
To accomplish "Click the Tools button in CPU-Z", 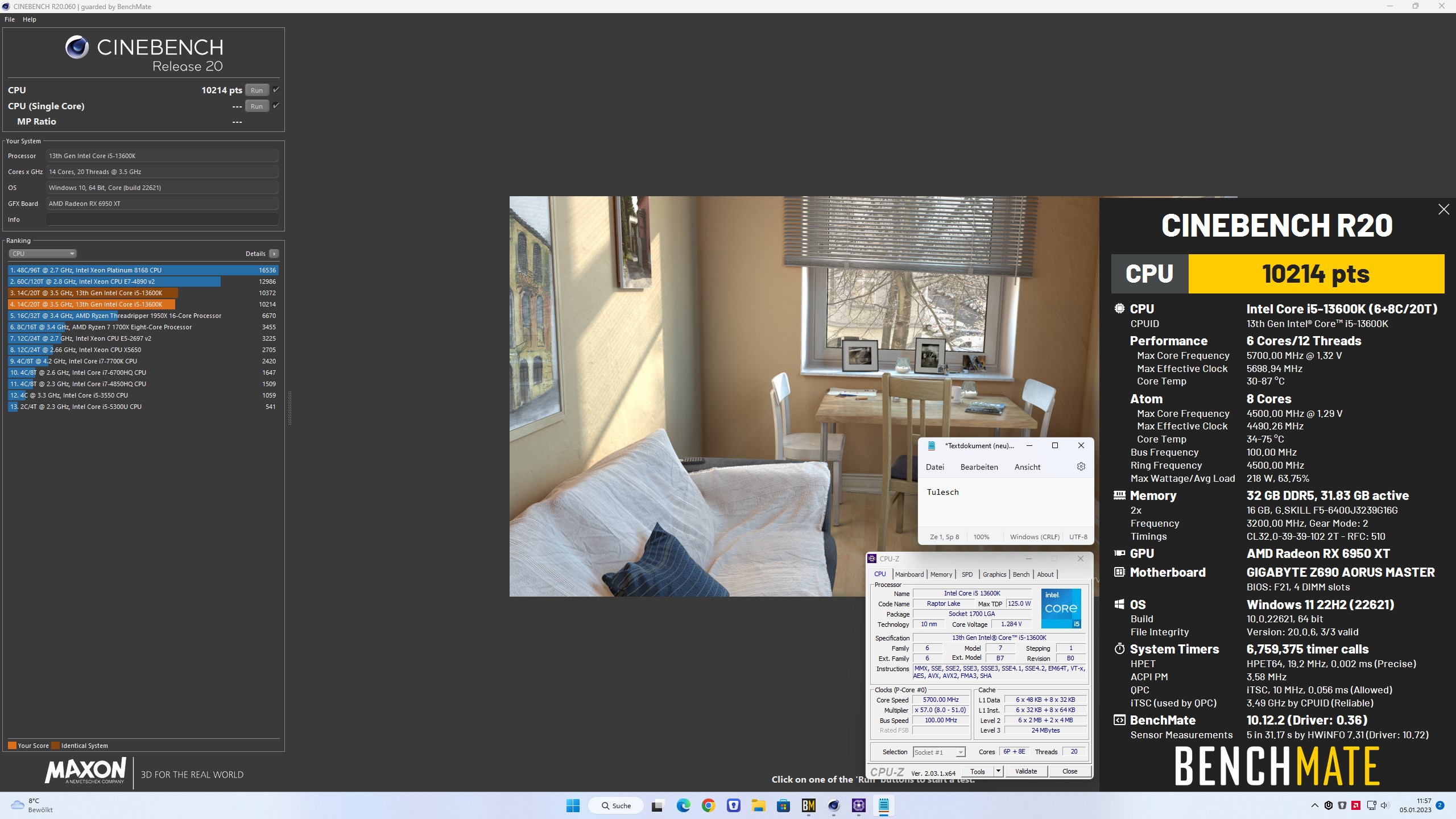I will (x=978, y=772).
